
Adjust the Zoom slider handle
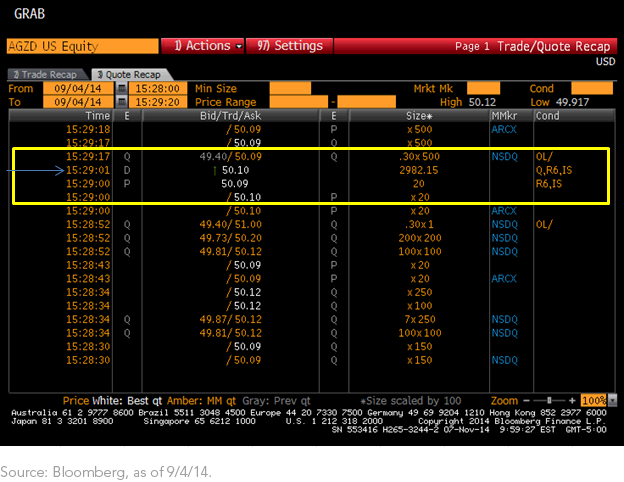(549, 400)
